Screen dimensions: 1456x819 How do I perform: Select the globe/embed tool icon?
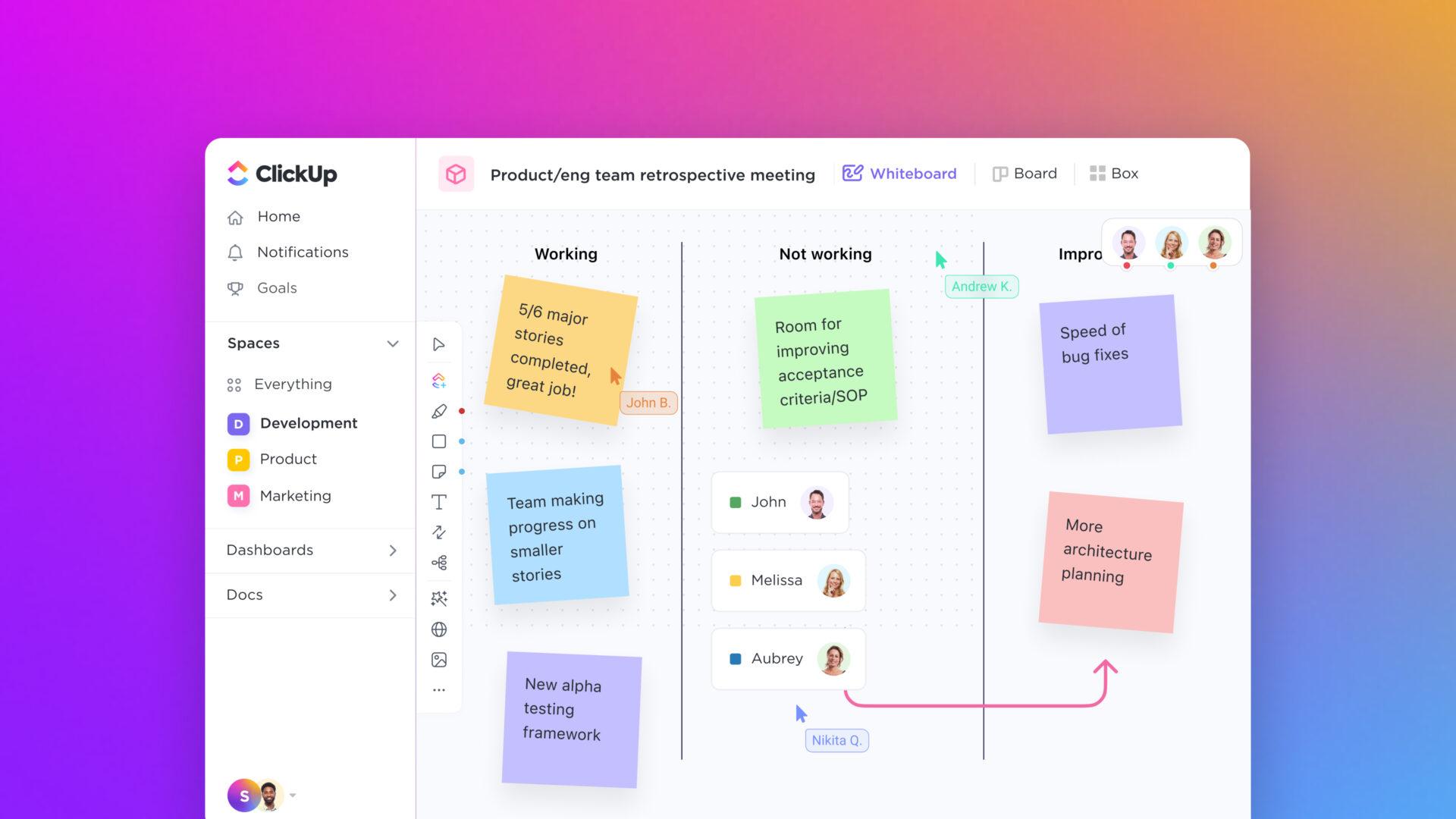tap(437, 630)
